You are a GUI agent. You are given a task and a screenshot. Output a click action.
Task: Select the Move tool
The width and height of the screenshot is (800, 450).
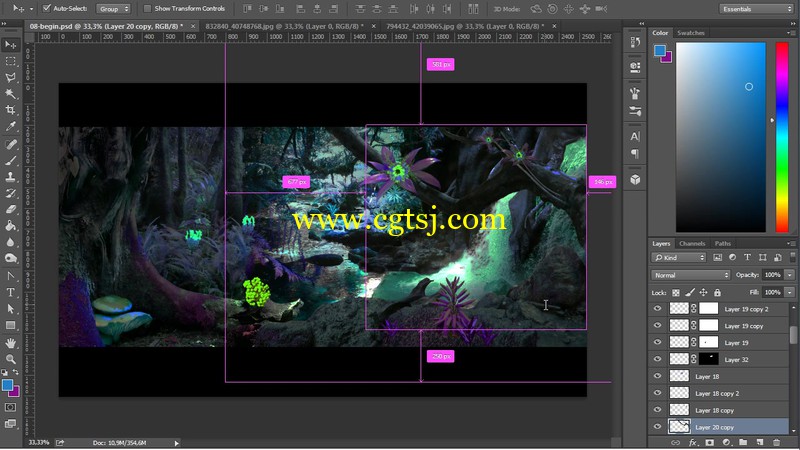click(x=10, y=45)
